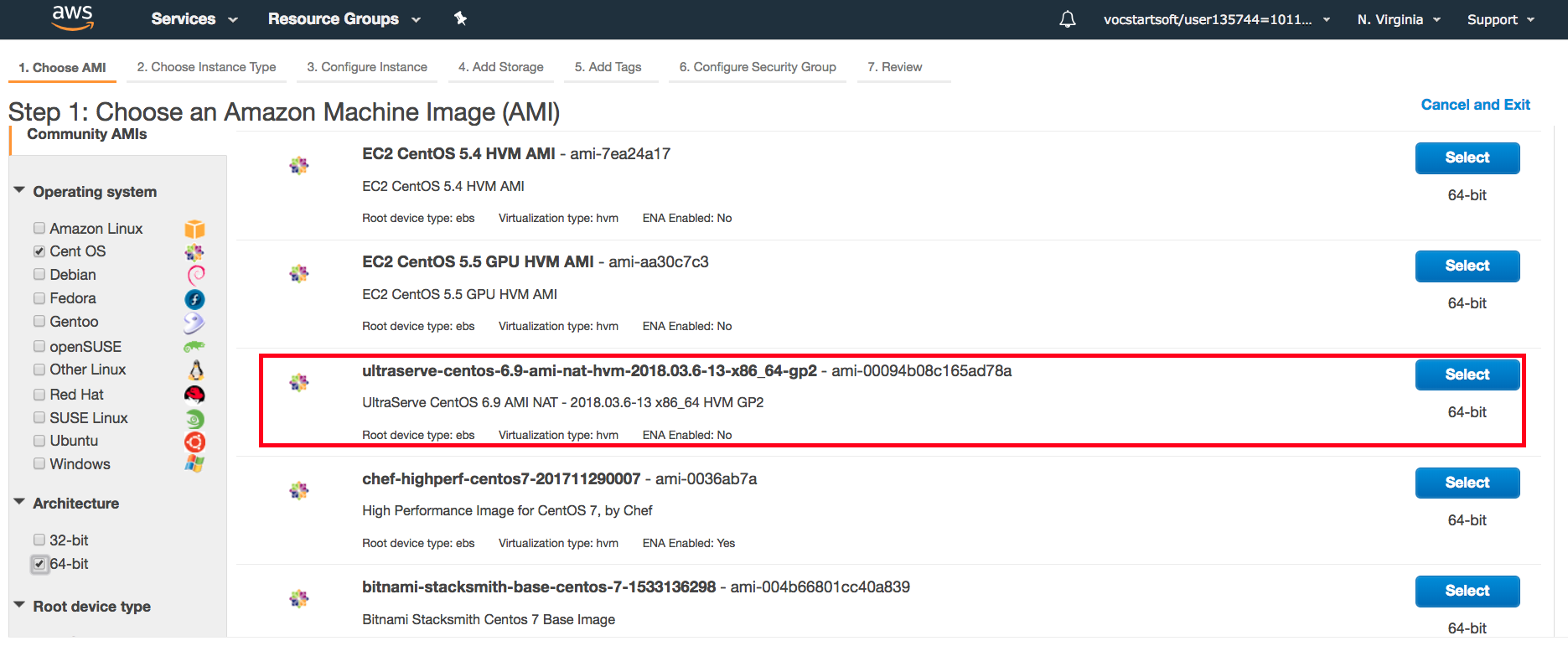Go to Add Tags step
The width and height of the screenshot is (1568, 646).
pyautogui.click(x=608, y=67)
